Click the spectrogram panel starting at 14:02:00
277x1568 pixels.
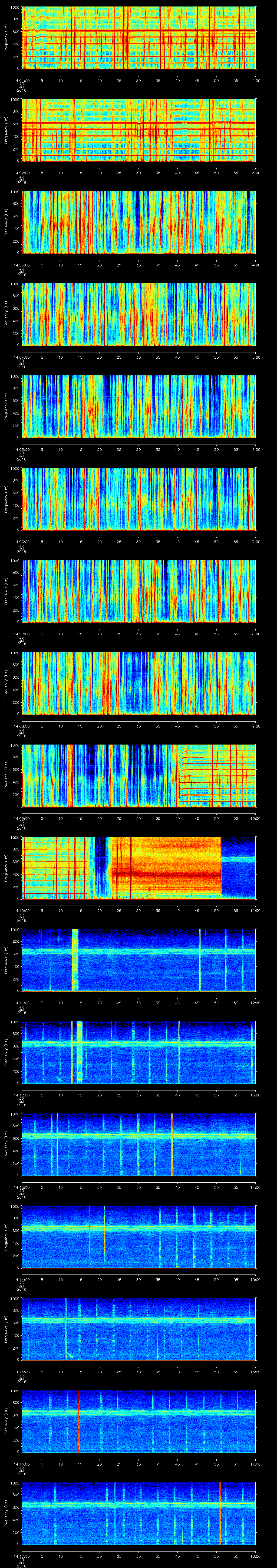(x=139, y=130)
